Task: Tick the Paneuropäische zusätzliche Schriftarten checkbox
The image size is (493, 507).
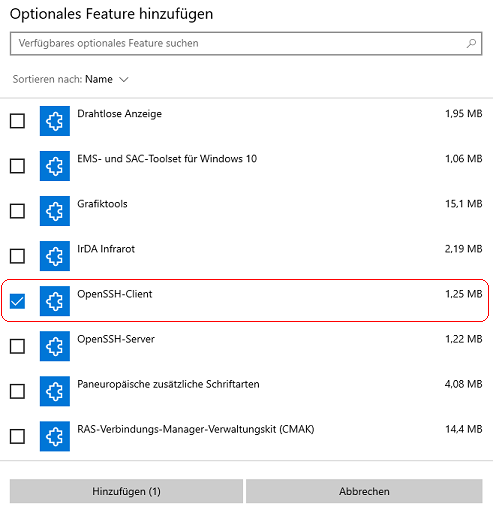Action: pyautogui.click(x=17, y=391)
